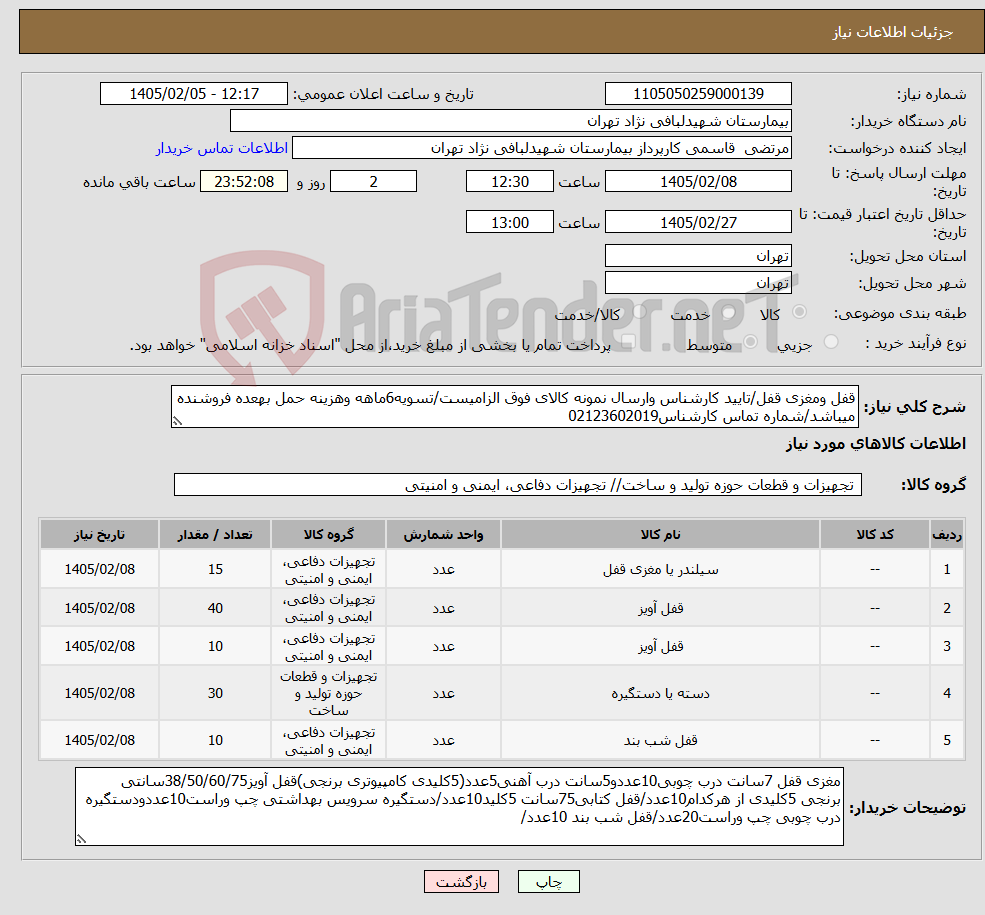Select the متوسط purchase type radio
The image size is (985, 915).
(x=751, y=342)
